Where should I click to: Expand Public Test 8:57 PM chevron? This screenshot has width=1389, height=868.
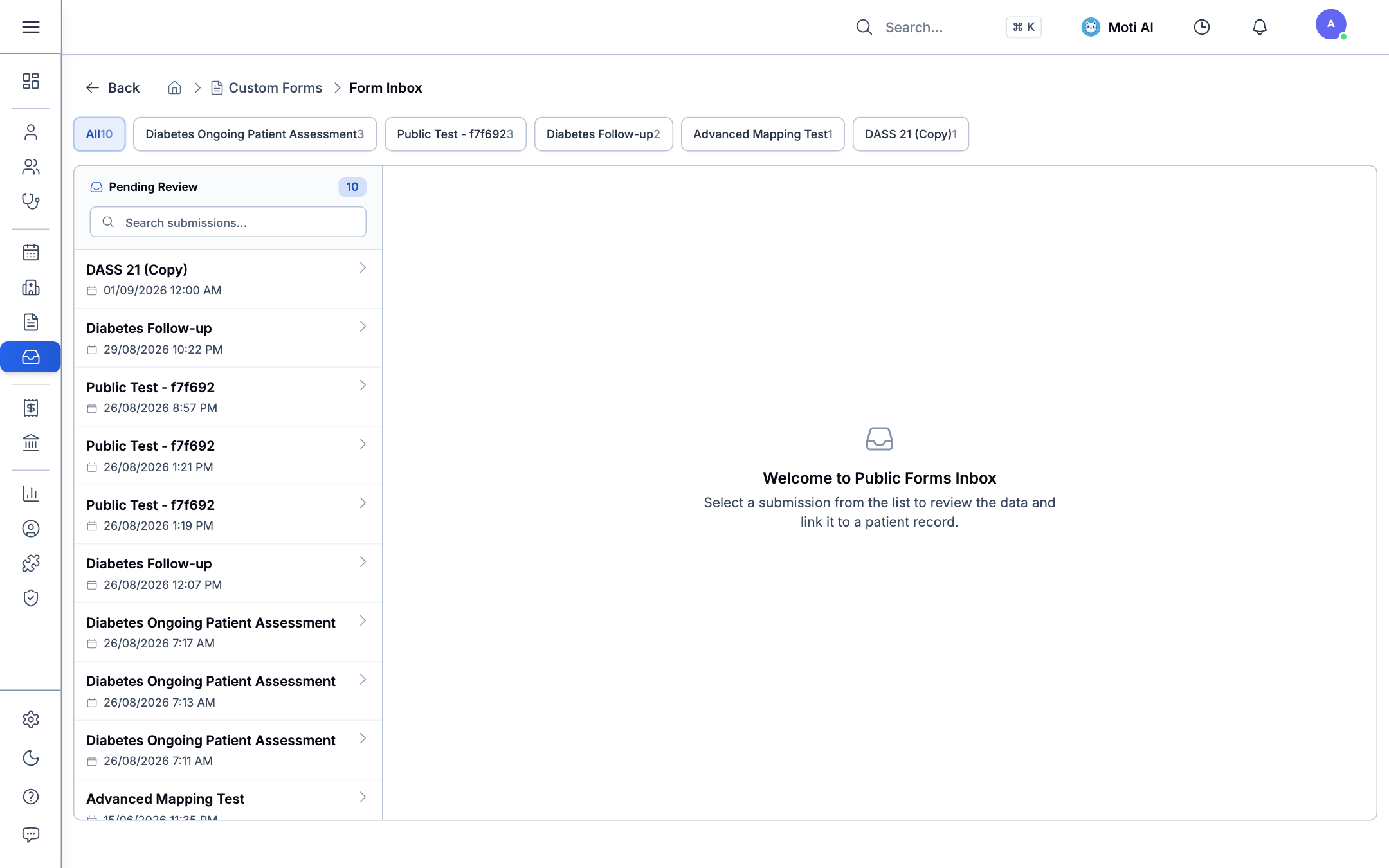pyautogui.click(x=363, y=385)
